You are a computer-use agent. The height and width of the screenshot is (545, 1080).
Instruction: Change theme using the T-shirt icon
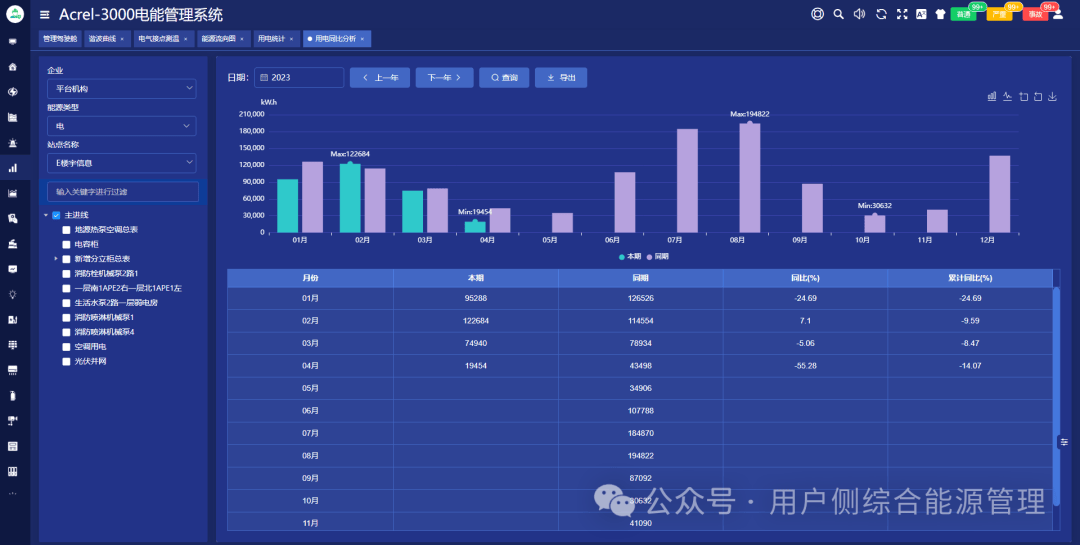pyautogui.click(x=940, y=14)
